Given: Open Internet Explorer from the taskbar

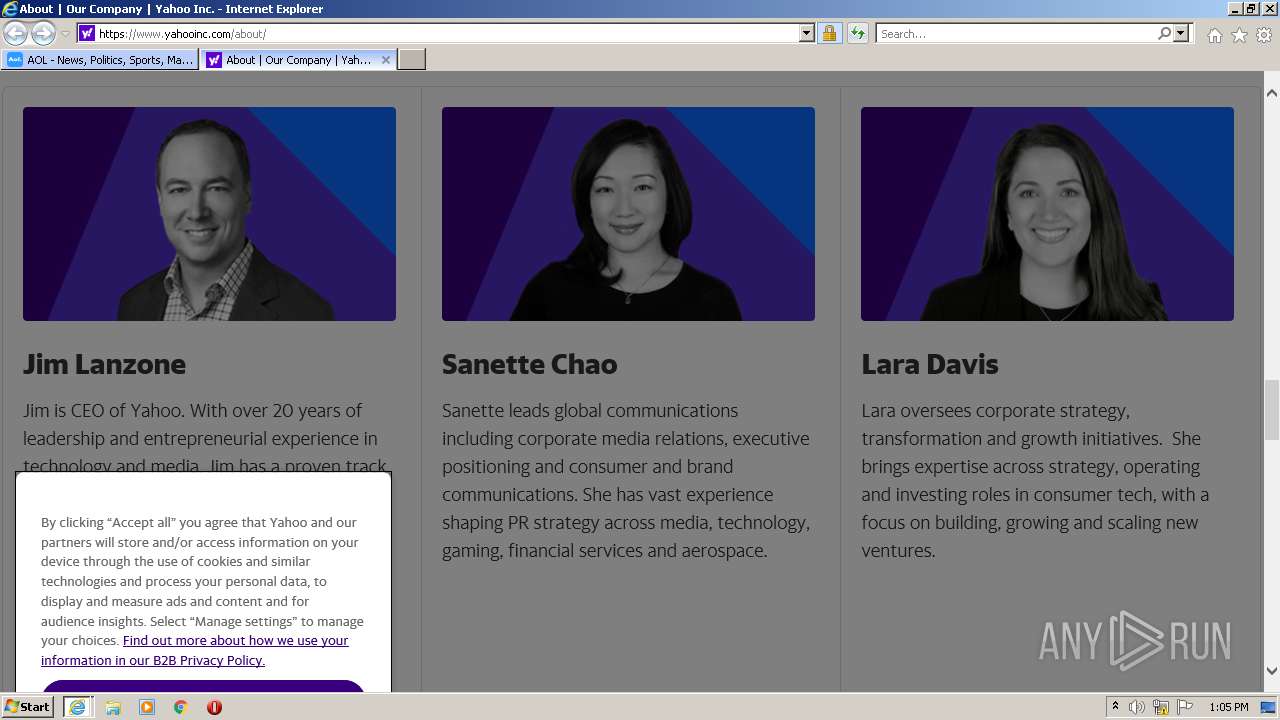Looking at the screenshot, I should pos(77,707).
